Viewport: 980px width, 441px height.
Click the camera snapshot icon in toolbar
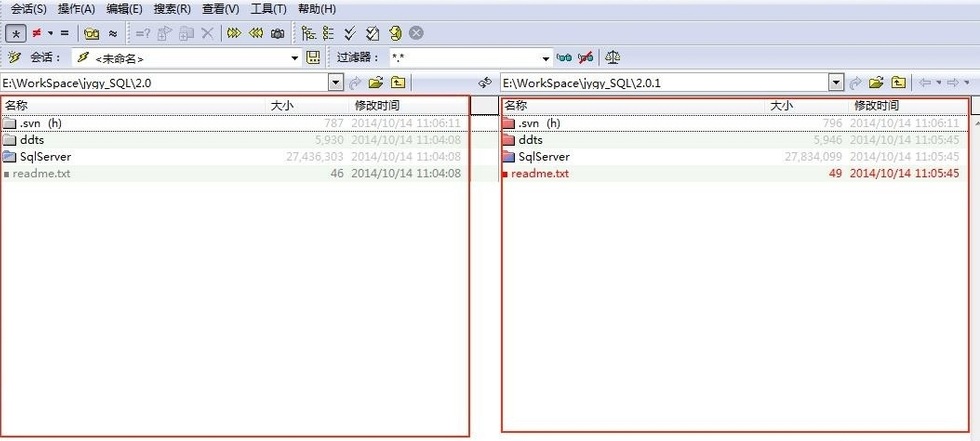(x=278, y=33)
